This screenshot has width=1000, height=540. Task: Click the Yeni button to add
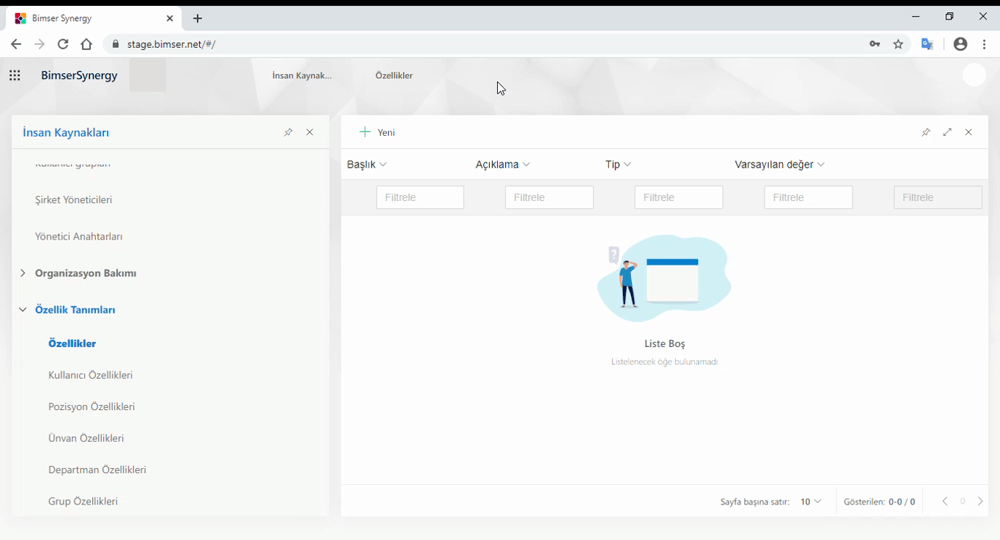(x=378, y=132)
